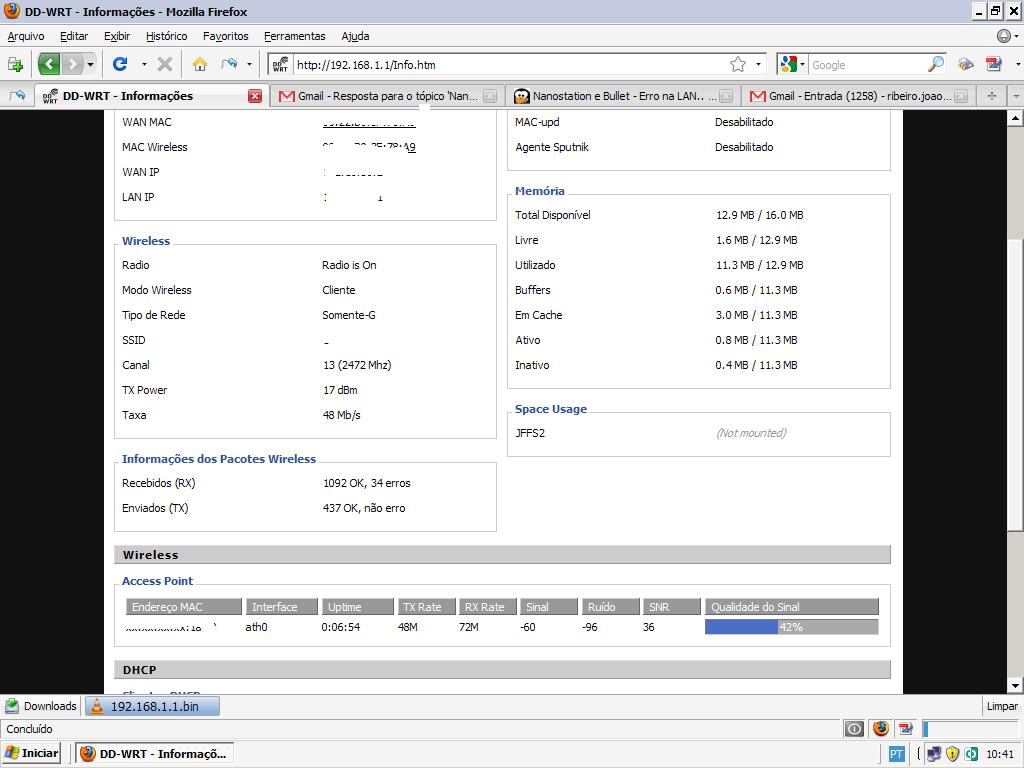Screen dimensions: 1024x768
Task: Go to the home page icon
Action: pyautogui.click(x=200, y=64)
